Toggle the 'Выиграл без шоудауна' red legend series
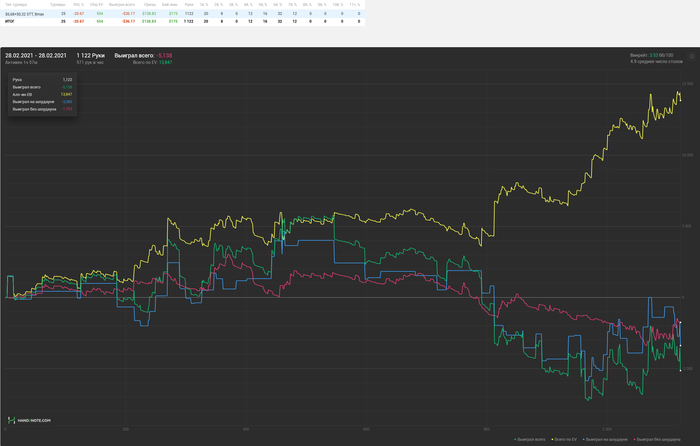The width and height of the screenshot is (700, 446). [x=657, y=440]
